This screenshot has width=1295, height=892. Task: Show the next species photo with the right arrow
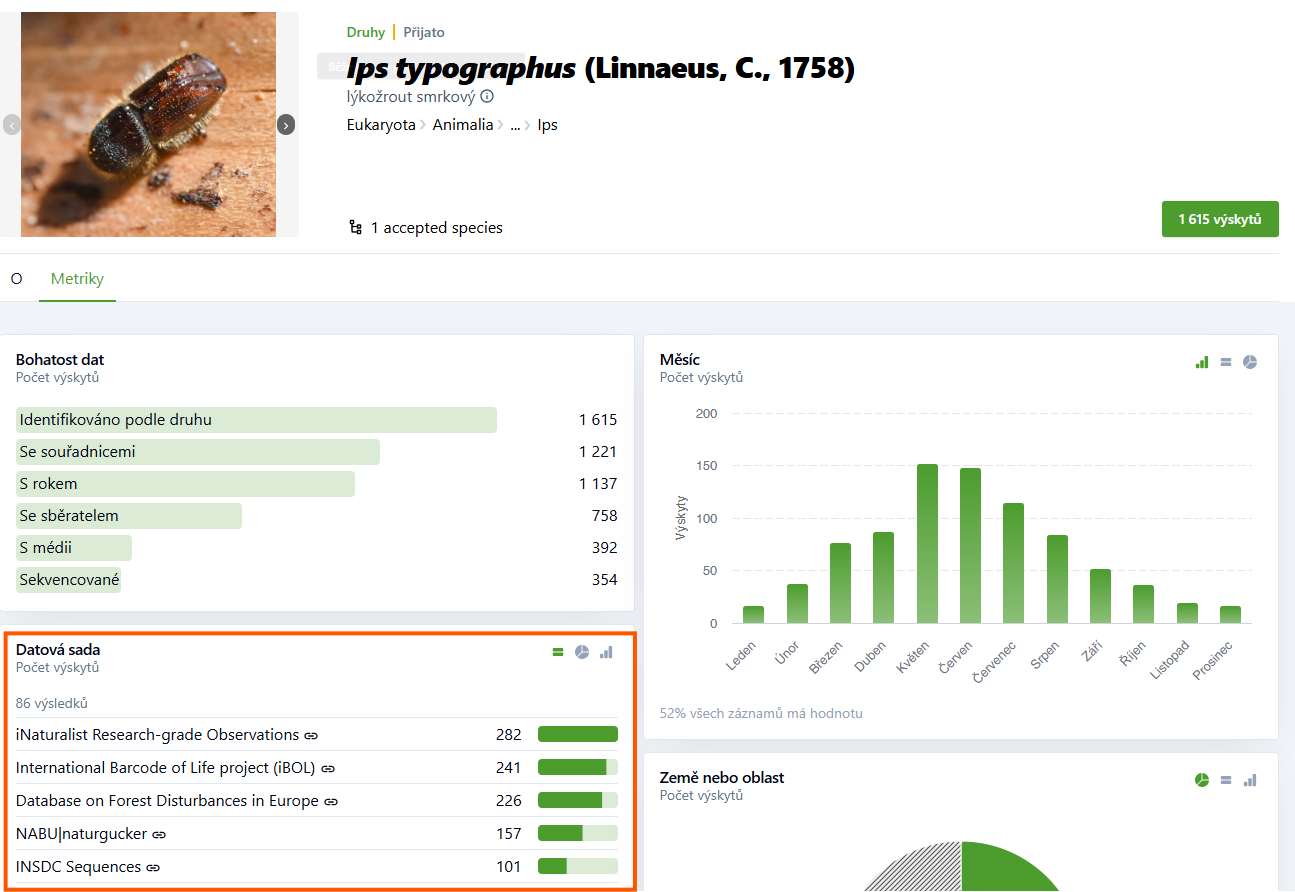[x=286, y=125]
